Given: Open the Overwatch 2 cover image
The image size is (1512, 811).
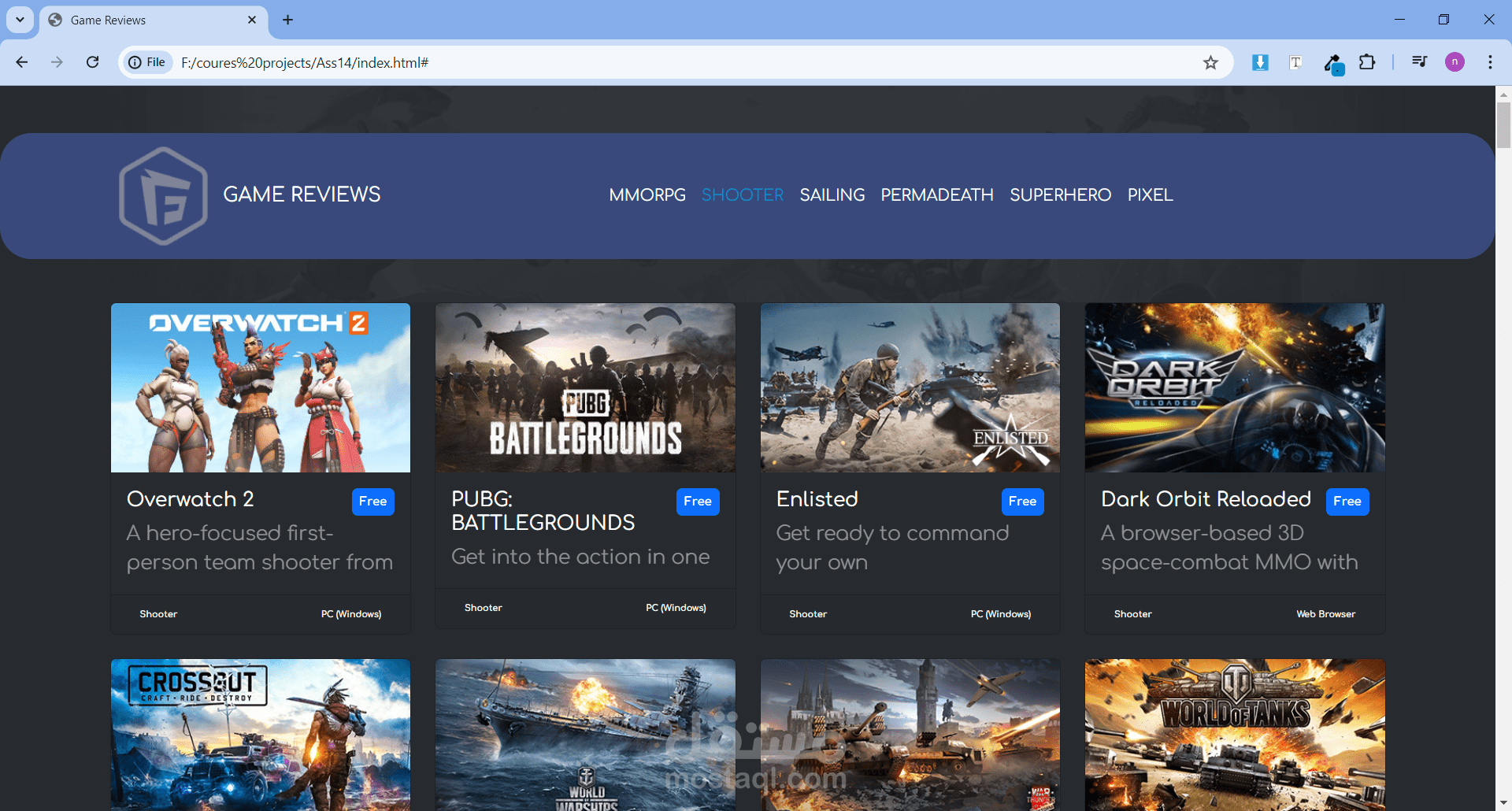Looking at the screenshot, I should pyautogui.click(x=261, y=388).
